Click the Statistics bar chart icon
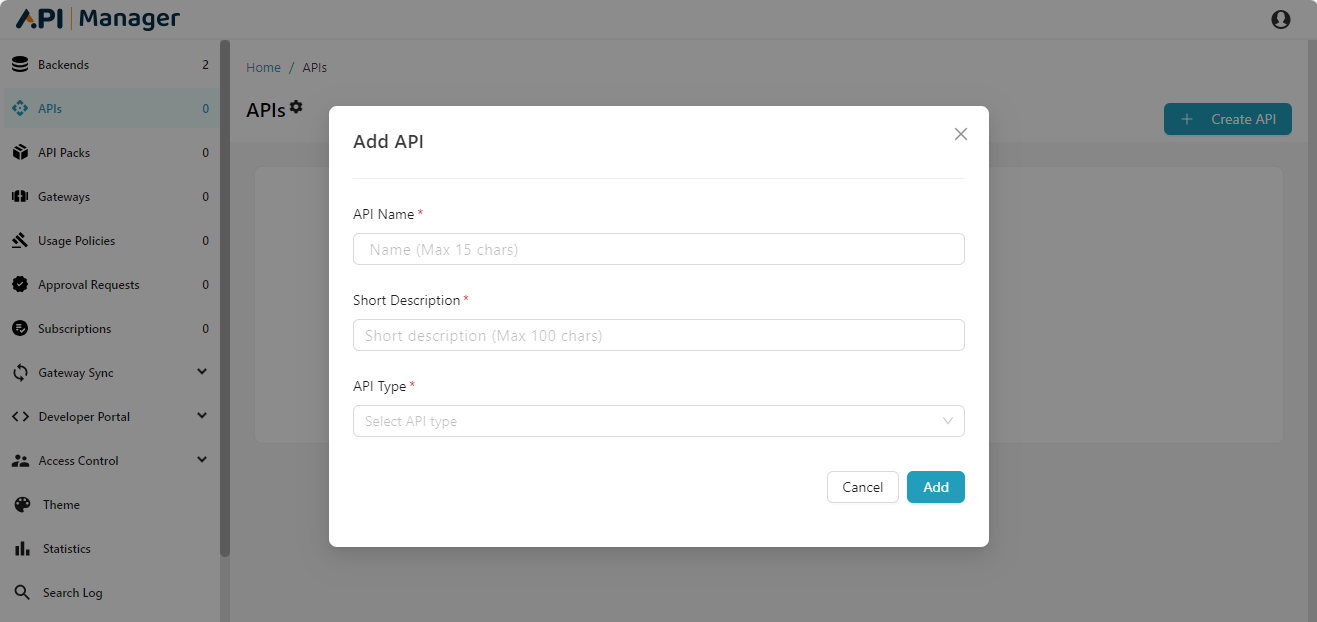Viewport: 1317px width, 622px height. coord(20,548)
